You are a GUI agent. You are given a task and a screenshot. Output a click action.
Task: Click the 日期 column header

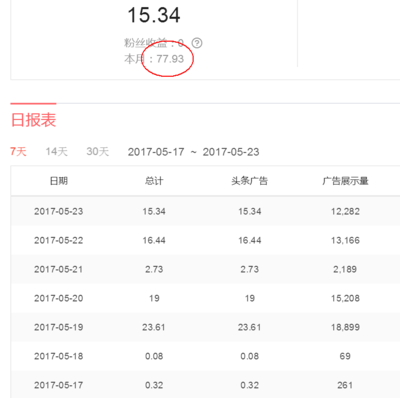(x=59, y=181)
